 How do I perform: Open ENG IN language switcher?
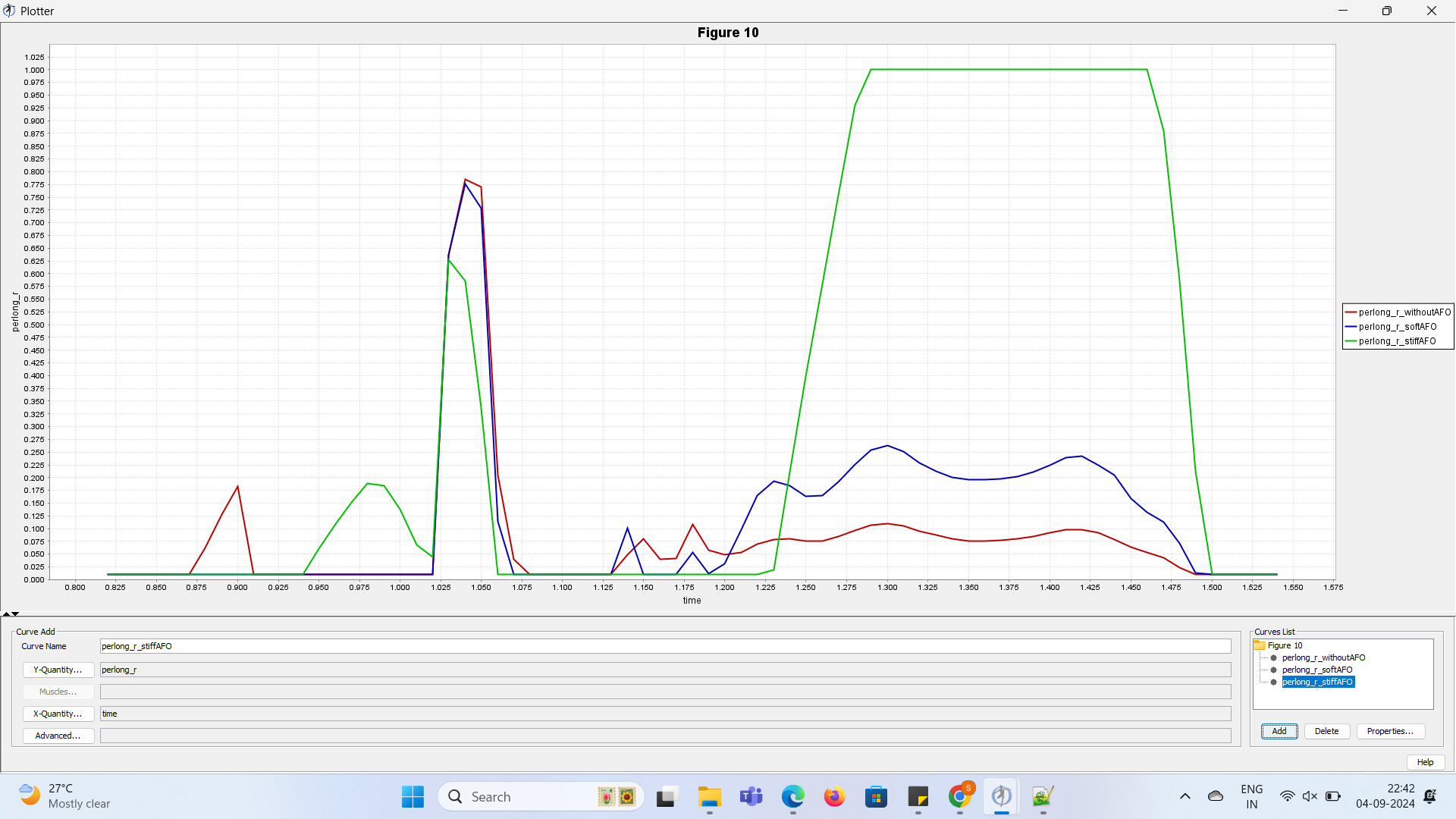[1251, 796]
